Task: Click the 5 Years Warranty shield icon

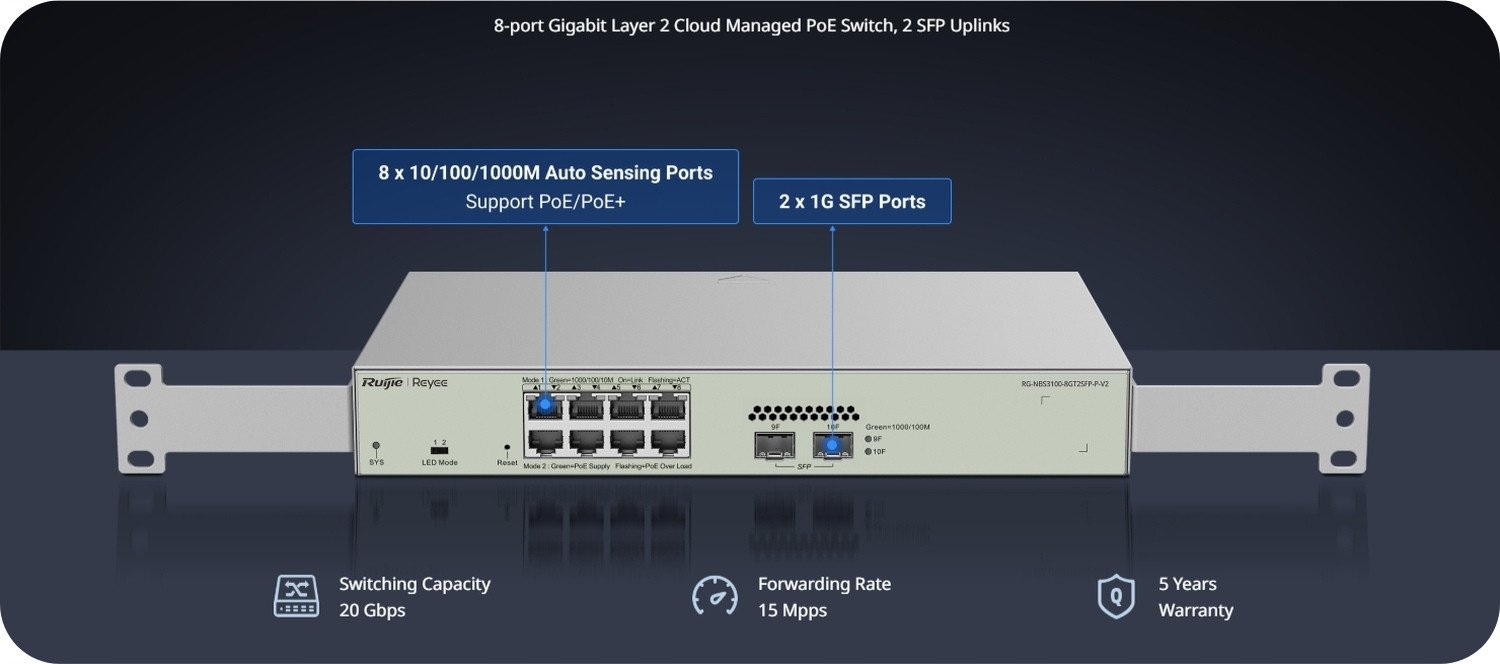Action: [x=1116, y=596]
